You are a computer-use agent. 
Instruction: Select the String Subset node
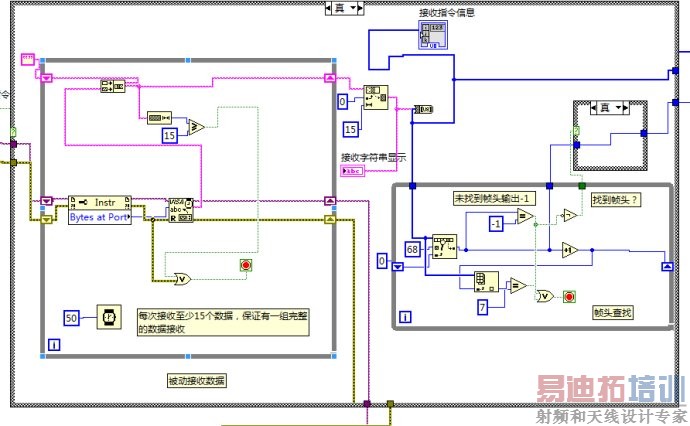(376, 97)
